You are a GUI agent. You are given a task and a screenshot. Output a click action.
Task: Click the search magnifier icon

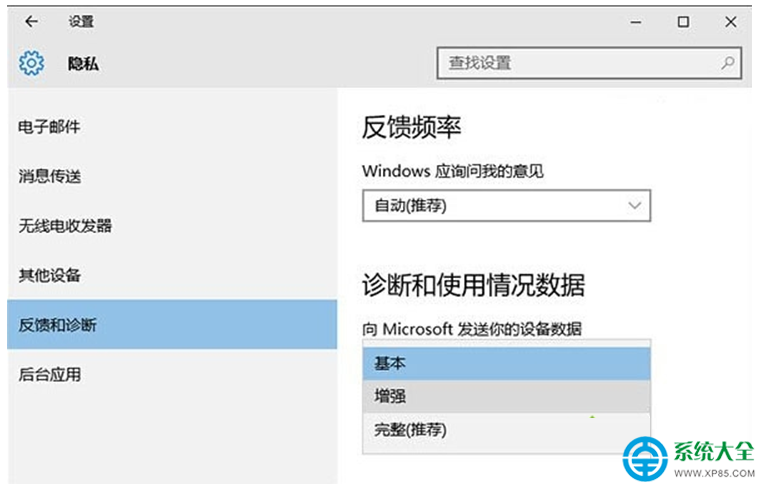(728, 63)
